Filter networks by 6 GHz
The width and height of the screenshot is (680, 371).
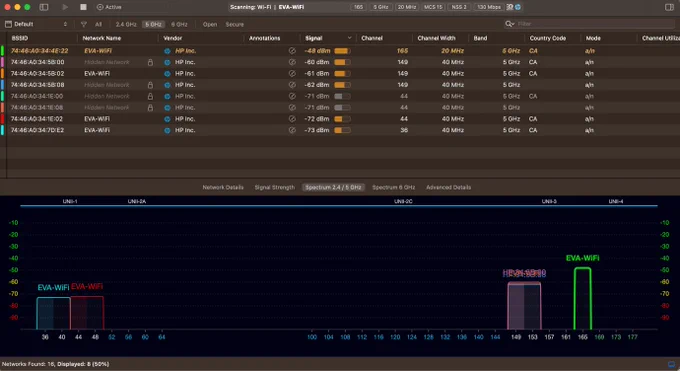click(179, 24)
